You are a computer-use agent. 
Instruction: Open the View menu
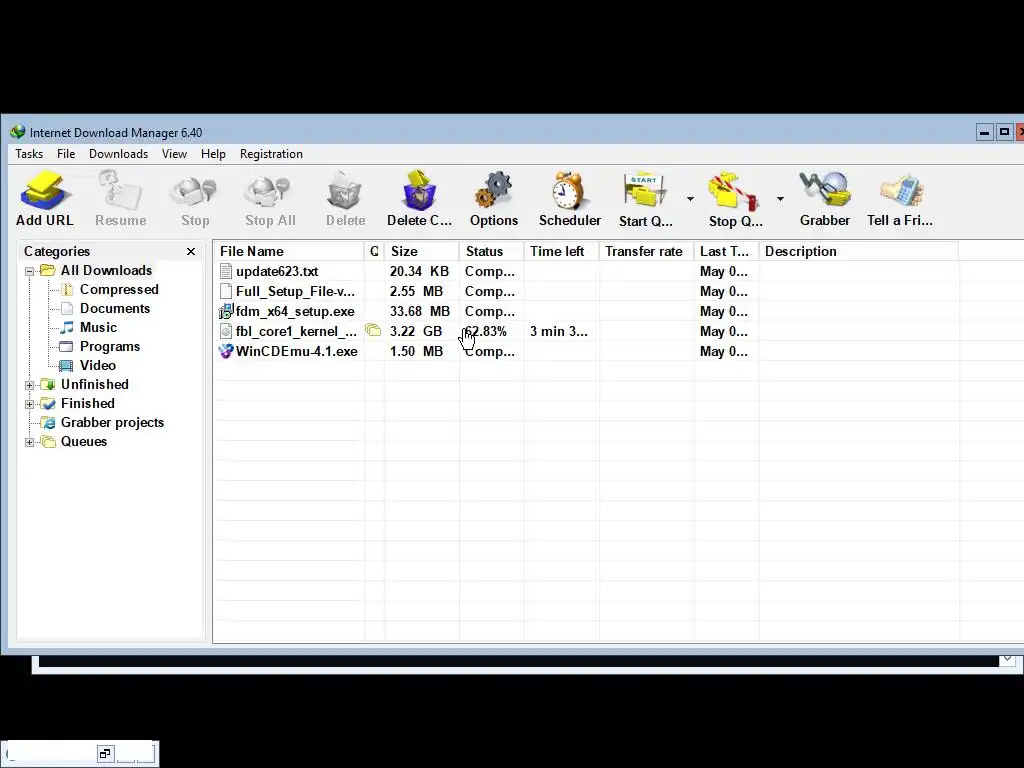pyautogui.click(x=174, y=154)
